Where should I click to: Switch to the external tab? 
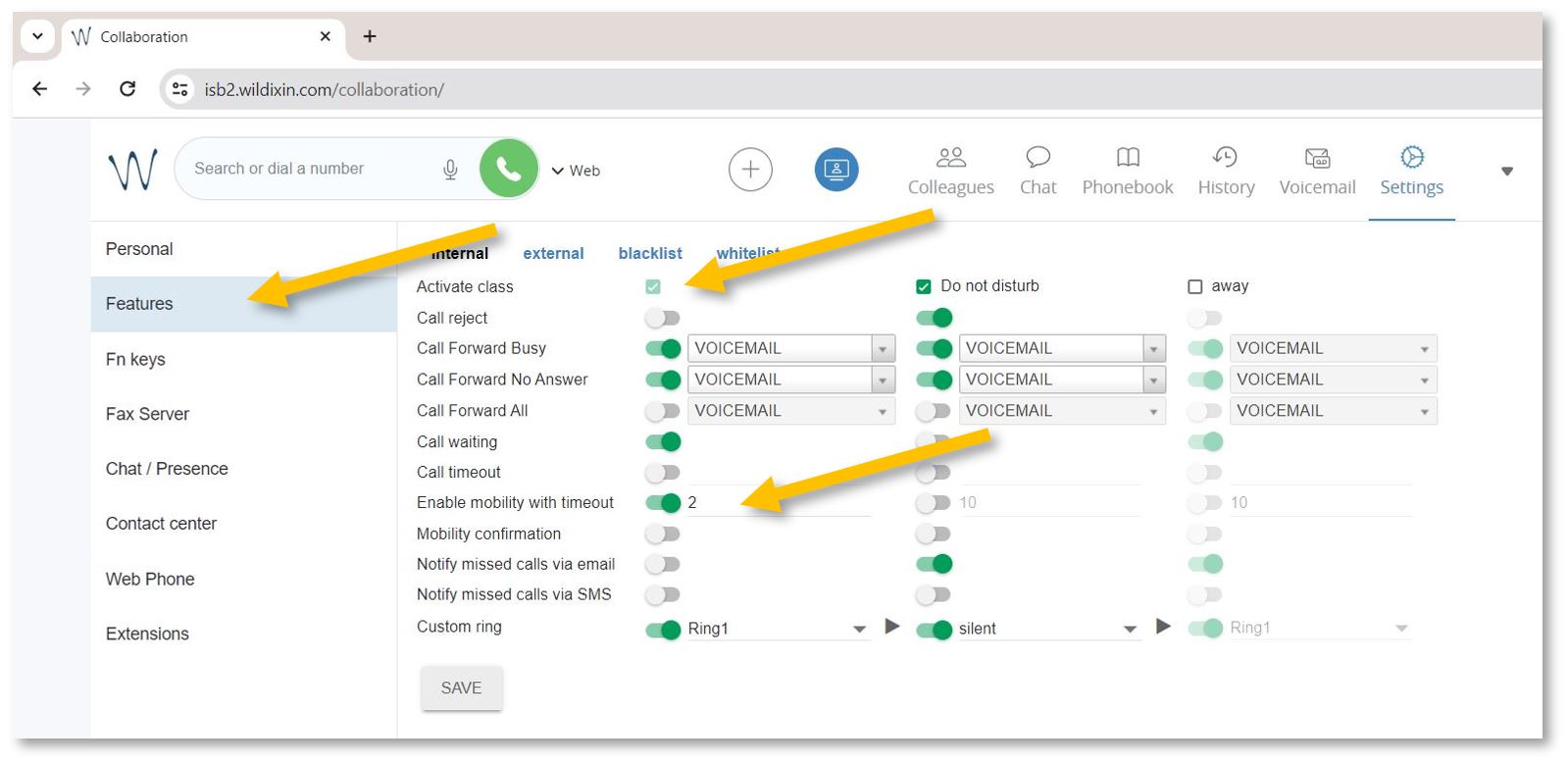click(553, 254)
